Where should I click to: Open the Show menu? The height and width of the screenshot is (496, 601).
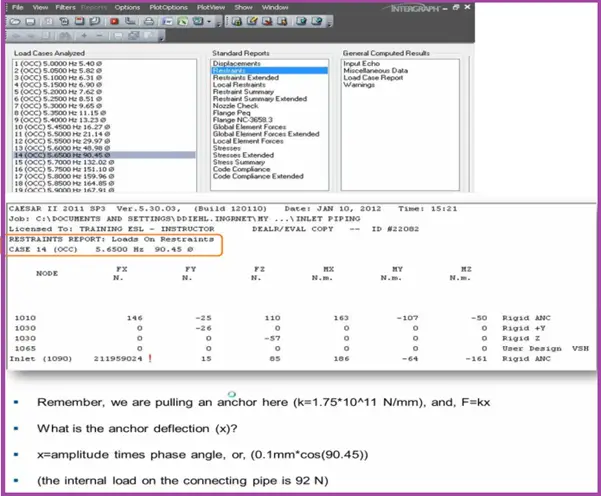coord(243,7)
